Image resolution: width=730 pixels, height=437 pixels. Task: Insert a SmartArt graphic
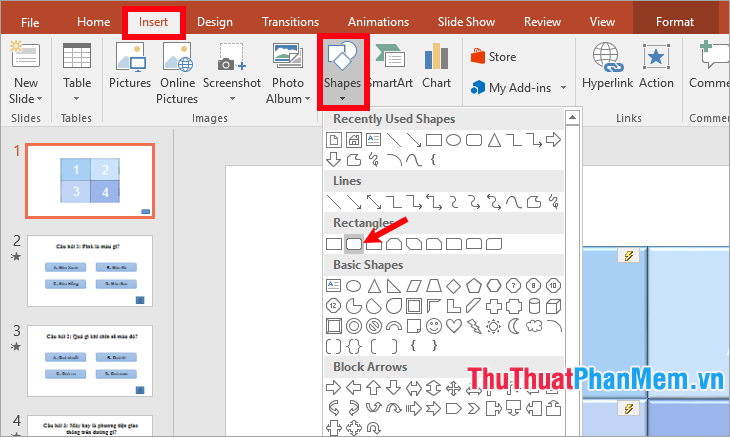391,65
